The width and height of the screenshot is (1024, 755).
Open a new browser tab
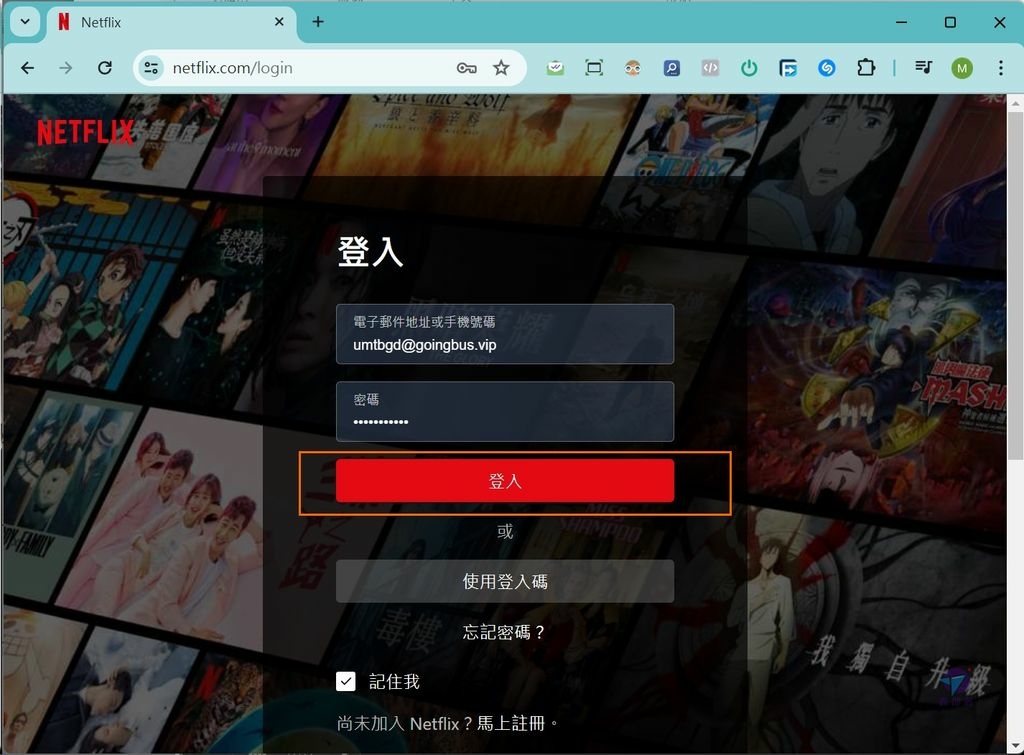click(x=318, y=22)
